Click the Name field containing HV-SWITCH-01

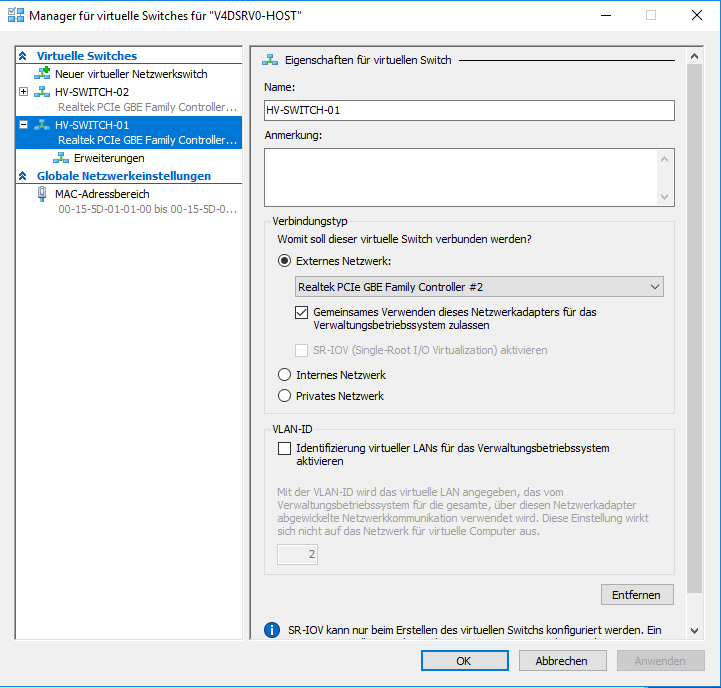coord(469,110)
